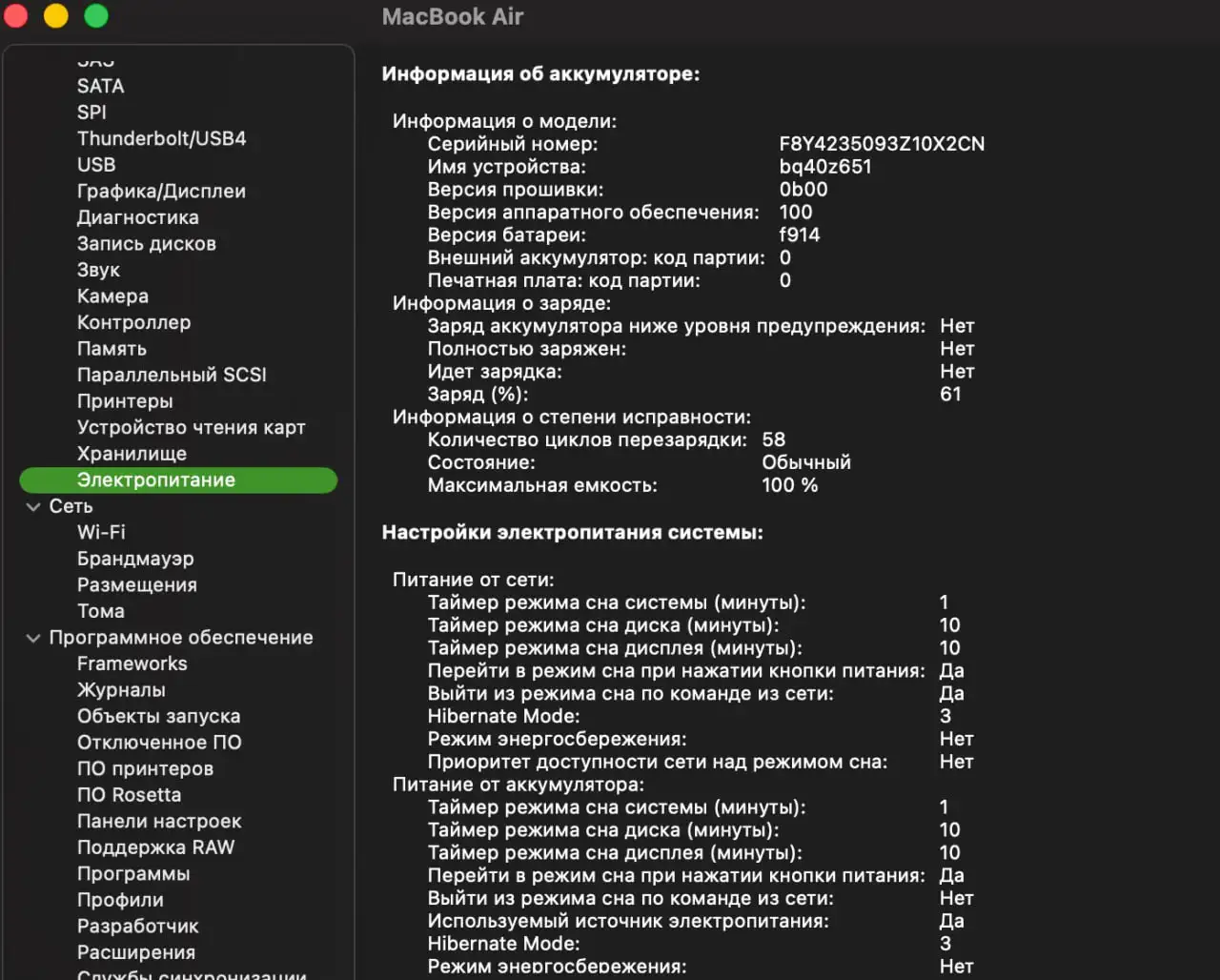Screen dimensions: 1220x980
Task: Open the Wi-Fi network section
Action: click(101, 532)
